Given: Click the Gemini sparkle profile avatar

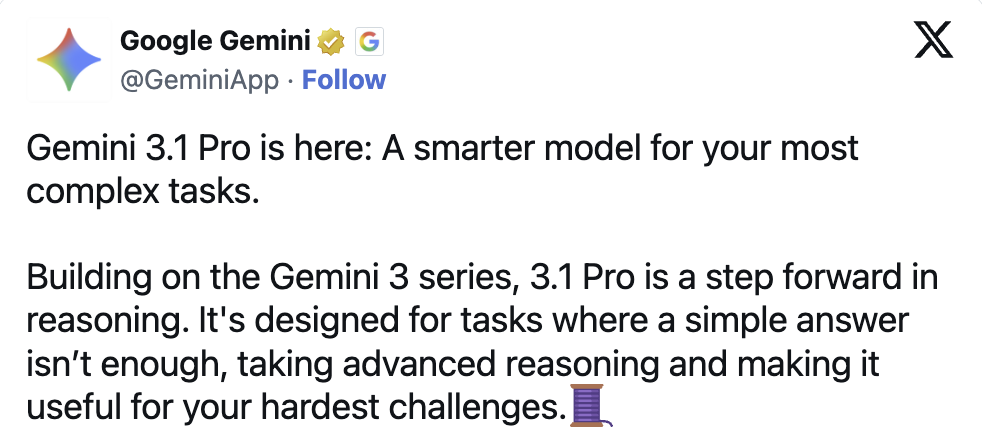Looking at the screenshot, I should click(x=68, y=59).
